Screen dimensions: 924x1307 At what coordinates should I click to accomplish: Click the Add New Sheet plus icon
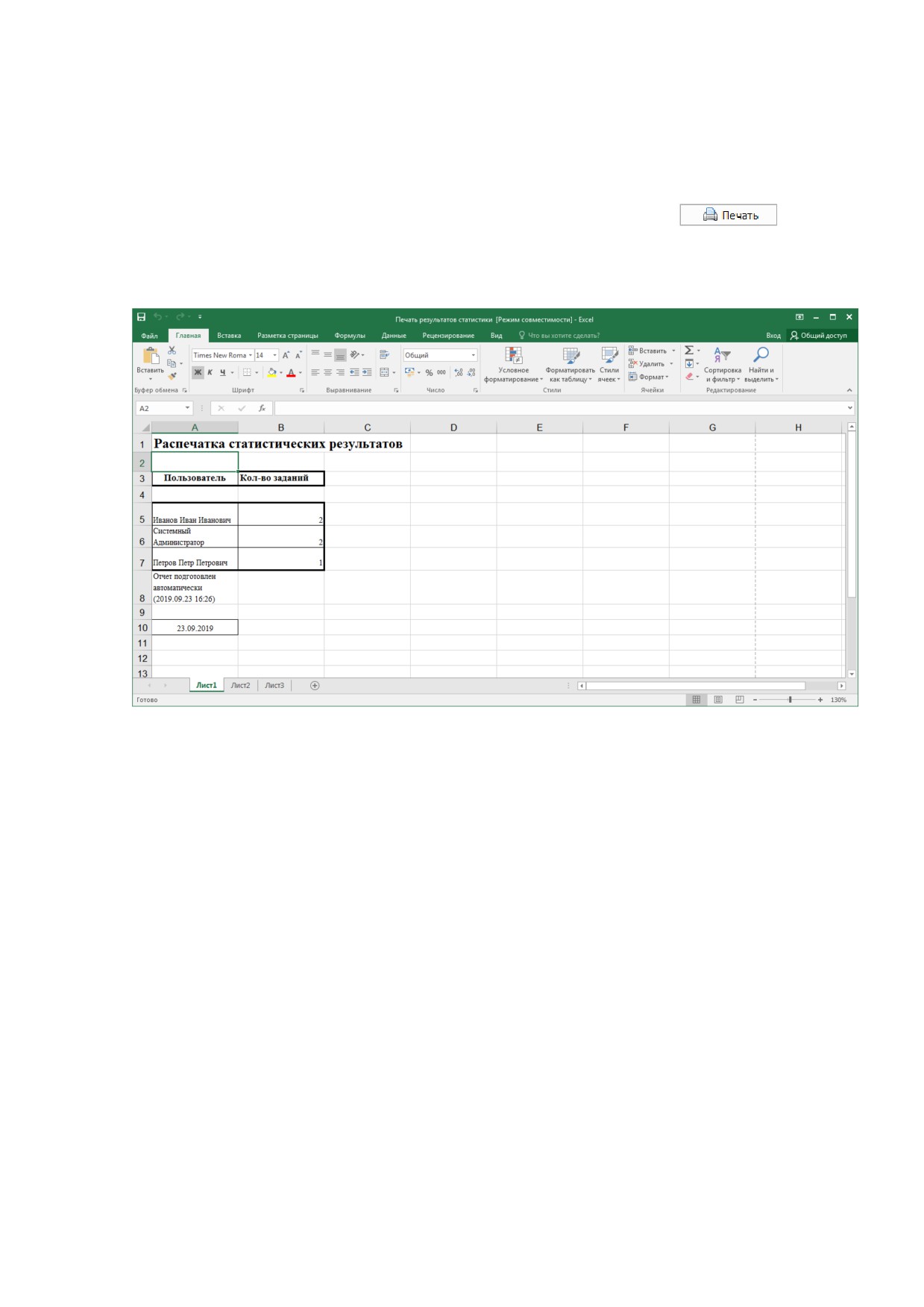click(x=315, y=686)
